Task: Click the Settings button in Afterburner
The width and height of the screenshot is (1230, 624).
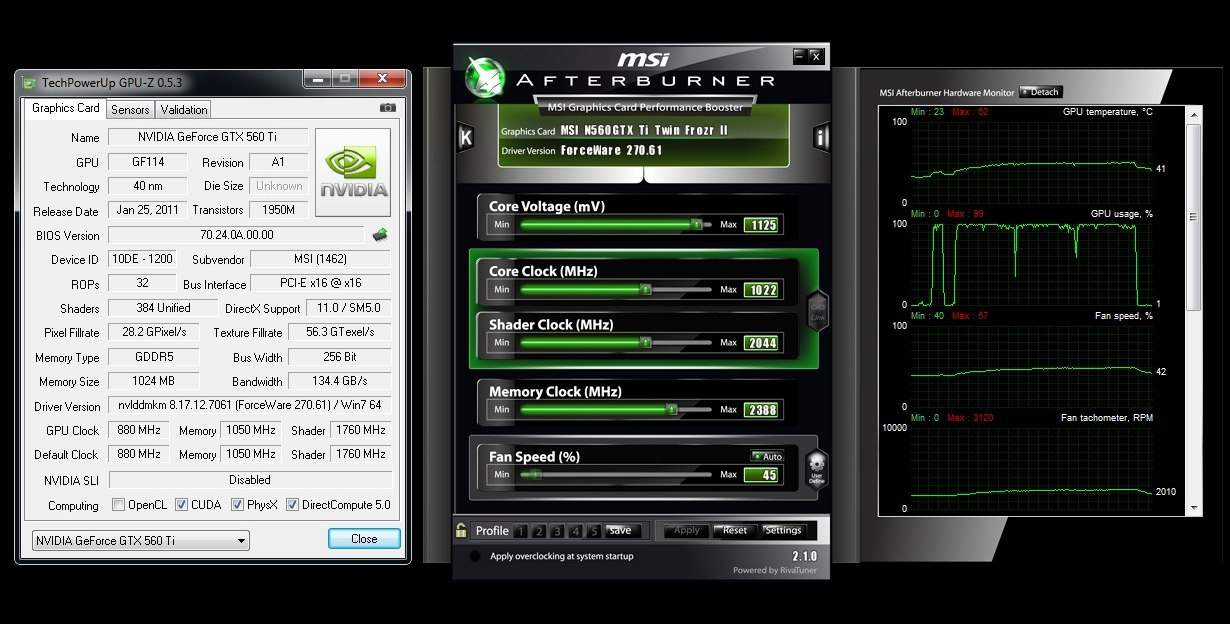Action: tap(783, 530)
